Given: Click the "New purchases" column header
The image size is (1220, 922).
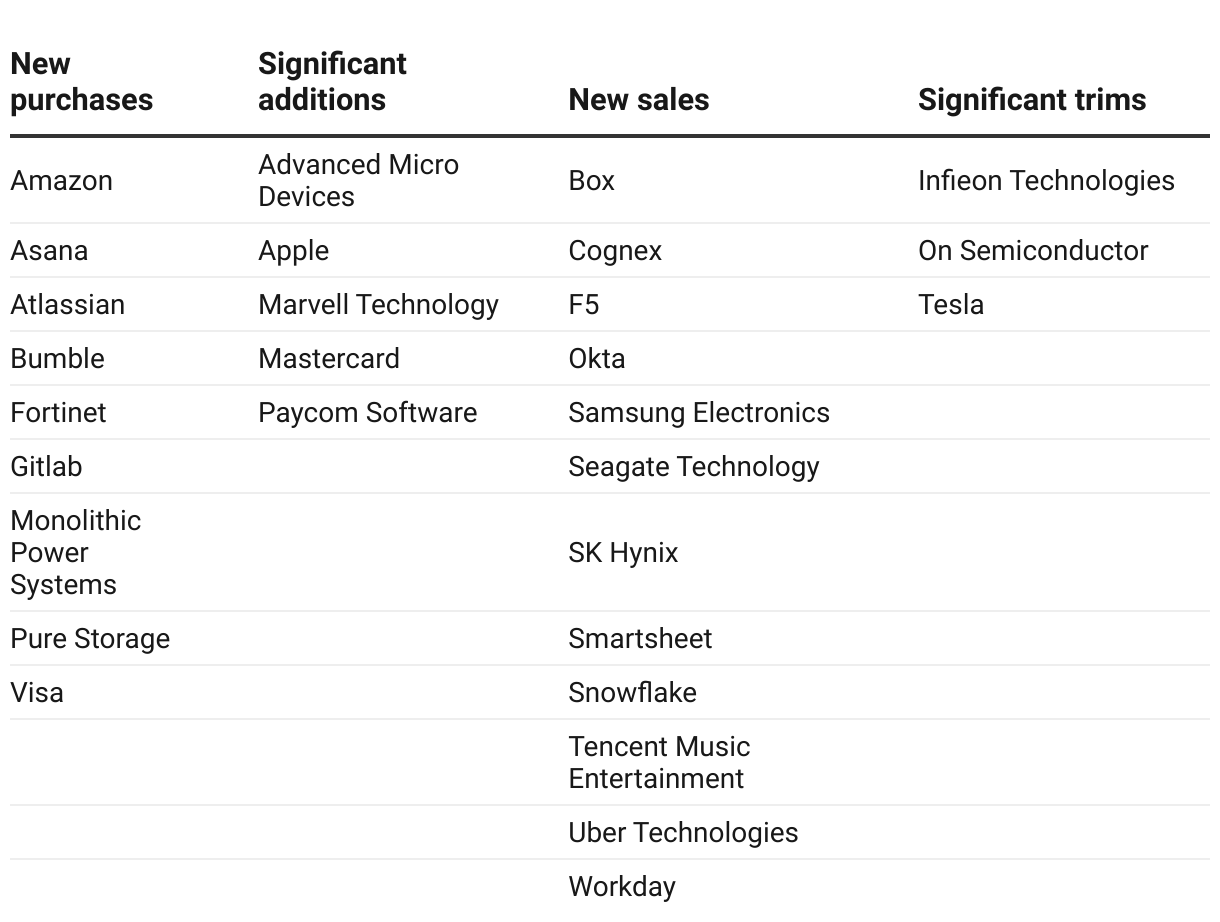Looking at the screenshot, I should [81, 82].
